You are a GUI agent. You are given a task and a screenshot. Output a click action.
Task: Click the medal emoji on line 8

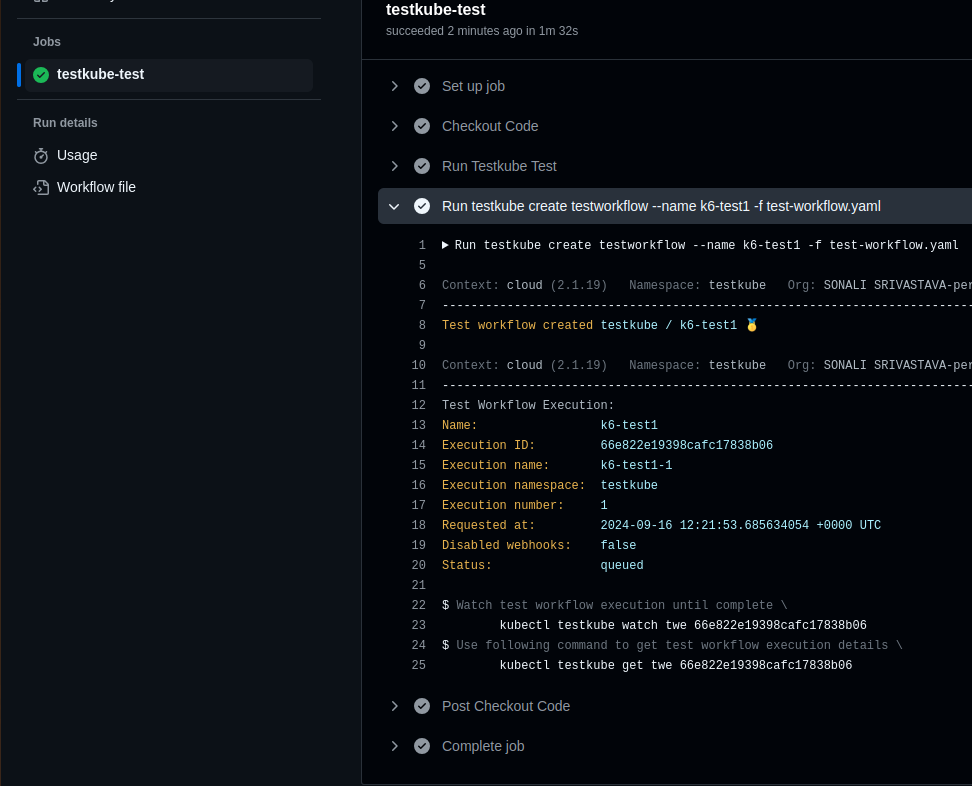tap(751, 325)
